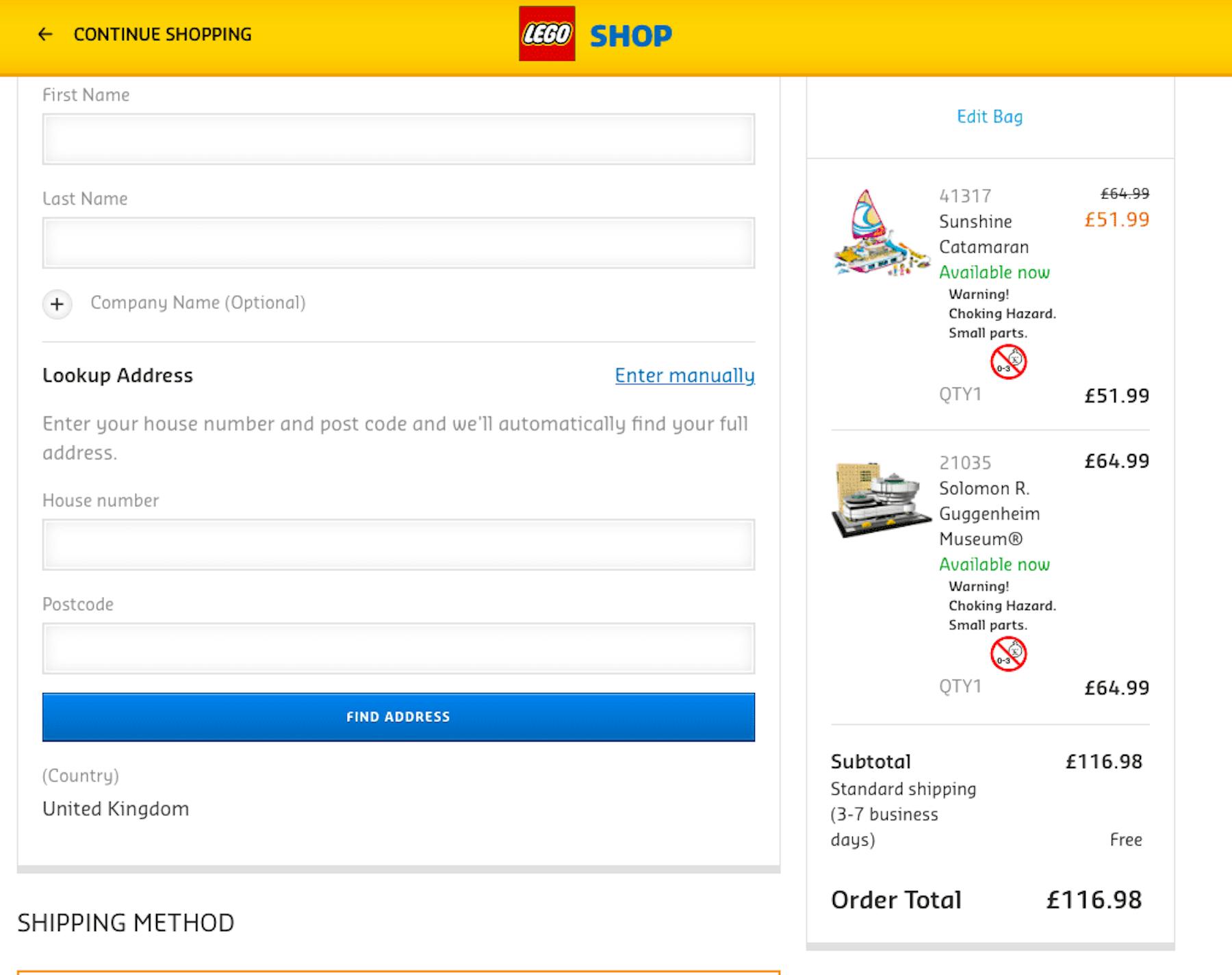
Task: Click Company Name (Optional) label
Action: point(198,303)
